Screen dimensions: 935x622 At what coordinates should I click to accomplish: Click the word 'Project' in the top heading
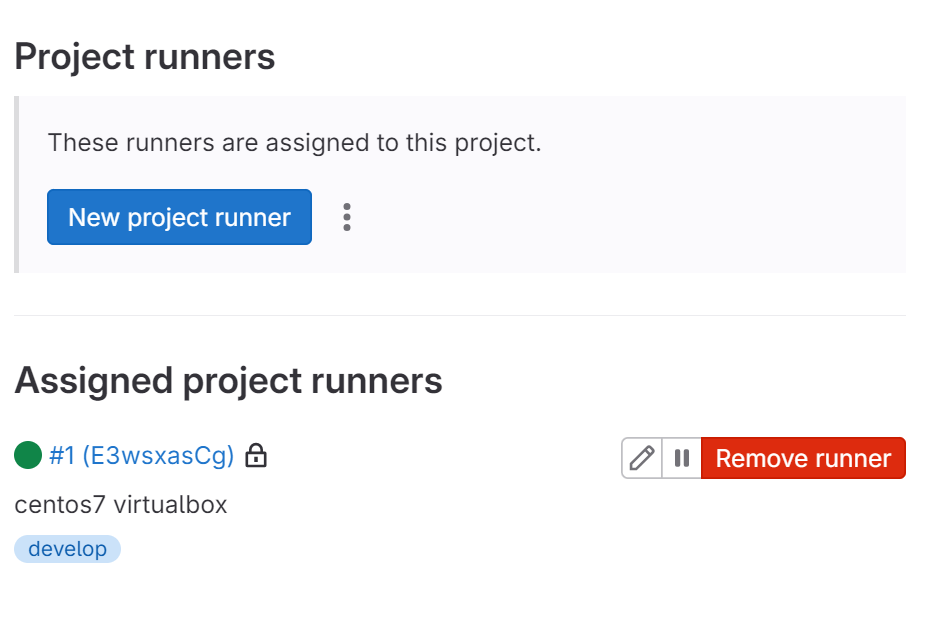(75, 57)
